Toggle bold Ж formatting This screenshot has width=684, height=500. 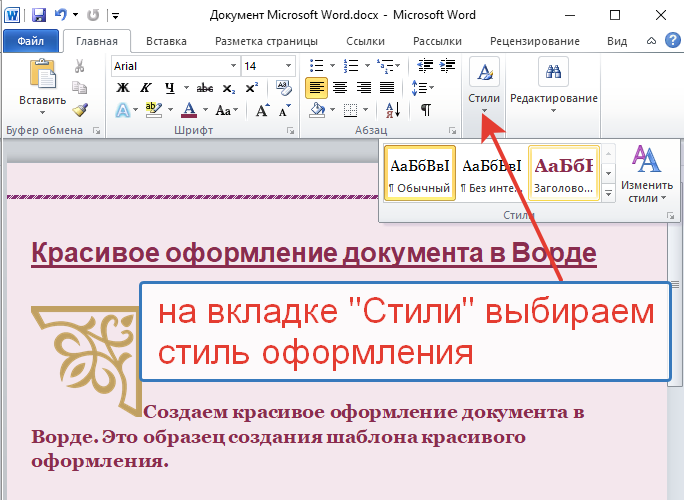click(123, 88)
